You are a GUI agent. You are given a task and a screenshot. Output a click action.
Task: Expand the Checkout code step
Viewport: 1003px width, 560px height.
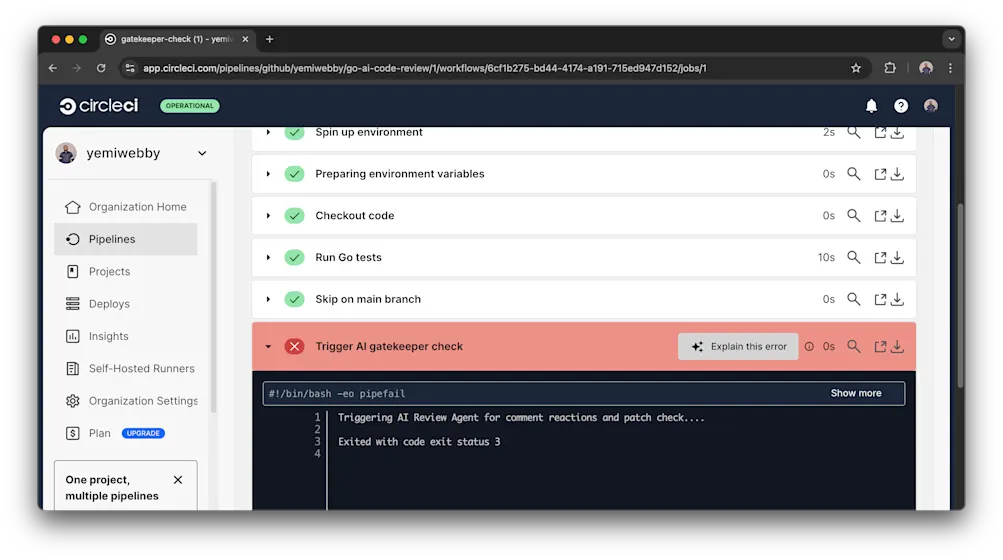(268, 216)
